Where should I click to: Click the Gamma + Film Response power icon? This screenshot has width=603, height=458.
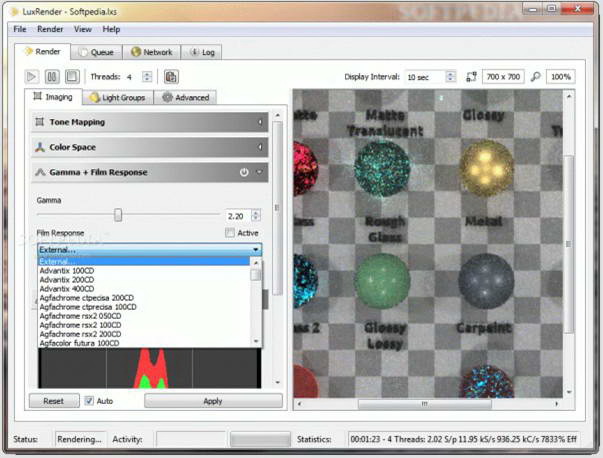point(244,172)
